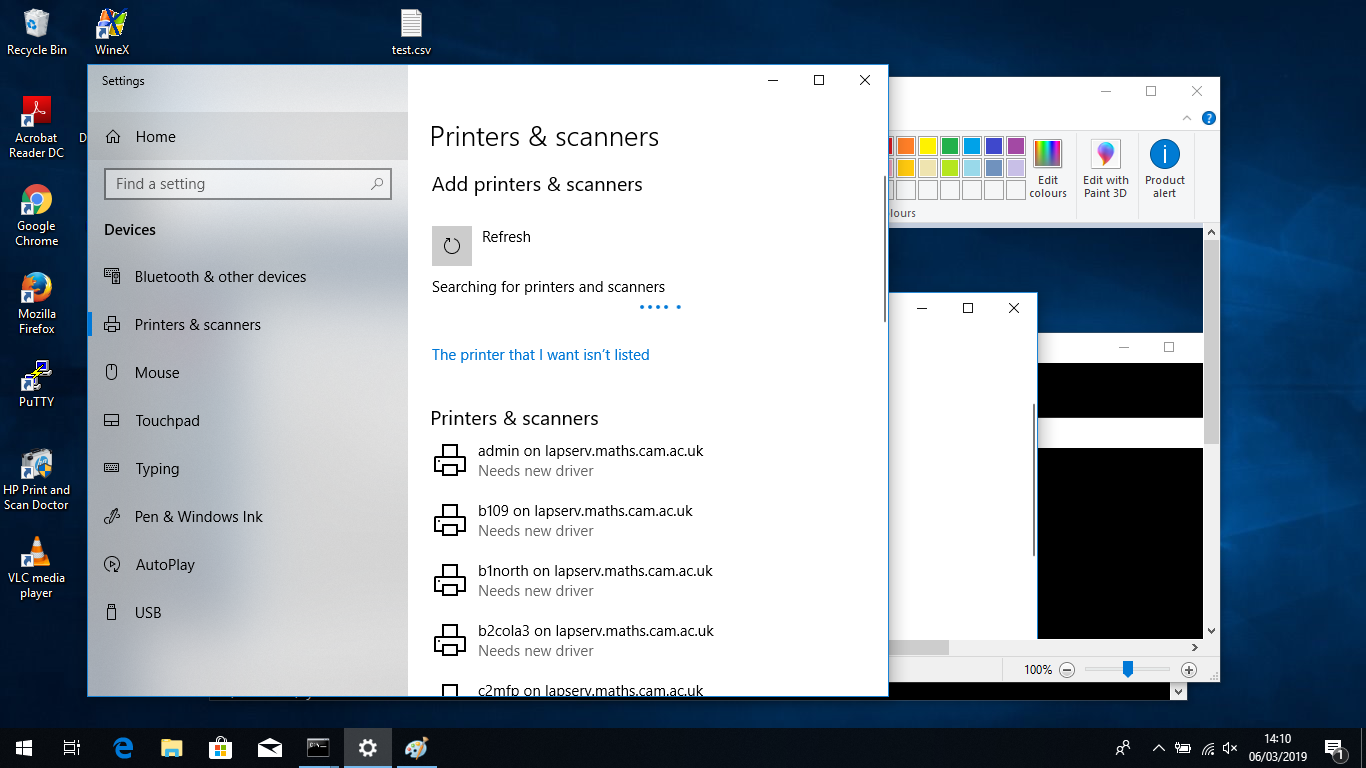
Task: Go to Bluetooth & other devices
Action: tap(220, 277)
